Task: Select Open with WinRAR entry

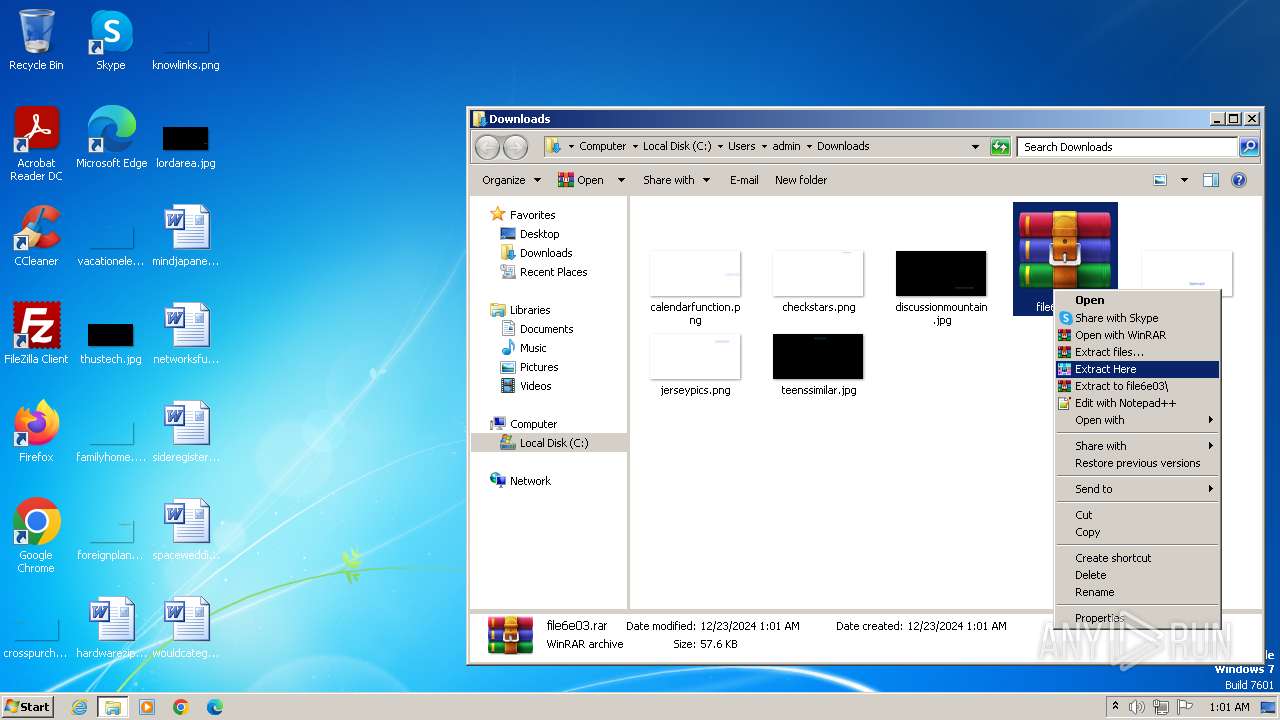Action: (1137, 335)
